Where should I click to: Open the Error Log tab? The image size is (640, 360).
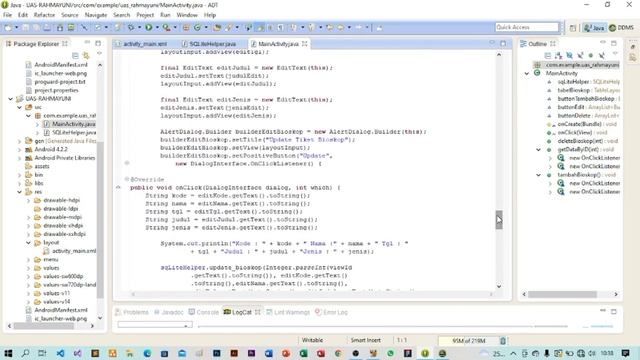point(331,312)
